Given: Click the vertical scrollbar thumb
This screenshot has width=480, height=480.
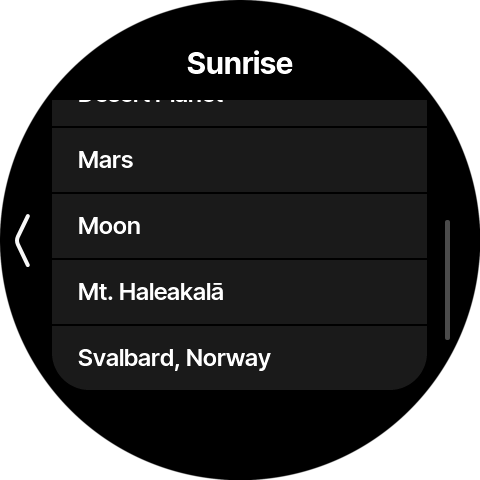Looking at the screenshot, I should (447, 280).
